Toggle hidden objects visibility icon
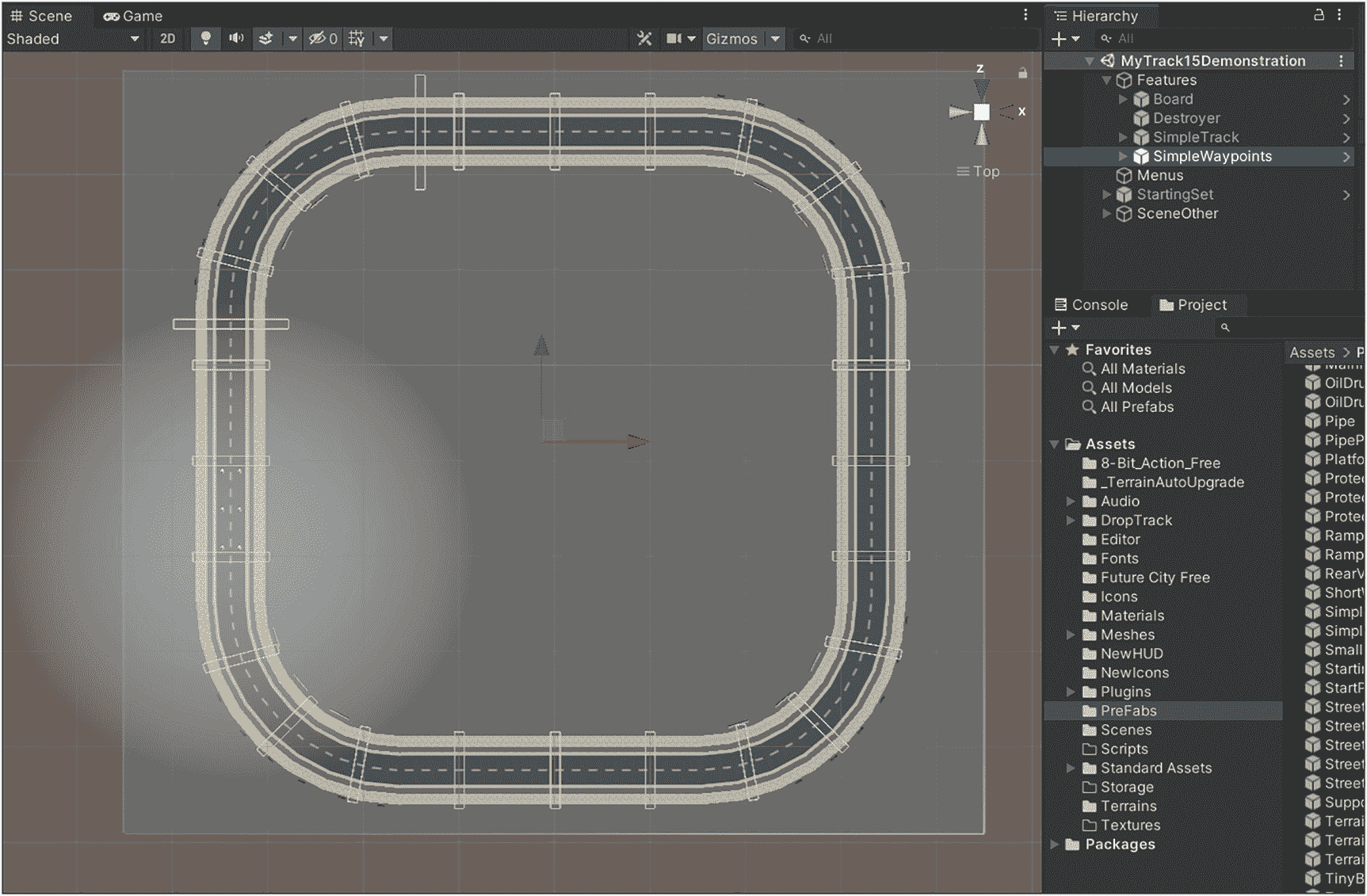 point(323,38)
